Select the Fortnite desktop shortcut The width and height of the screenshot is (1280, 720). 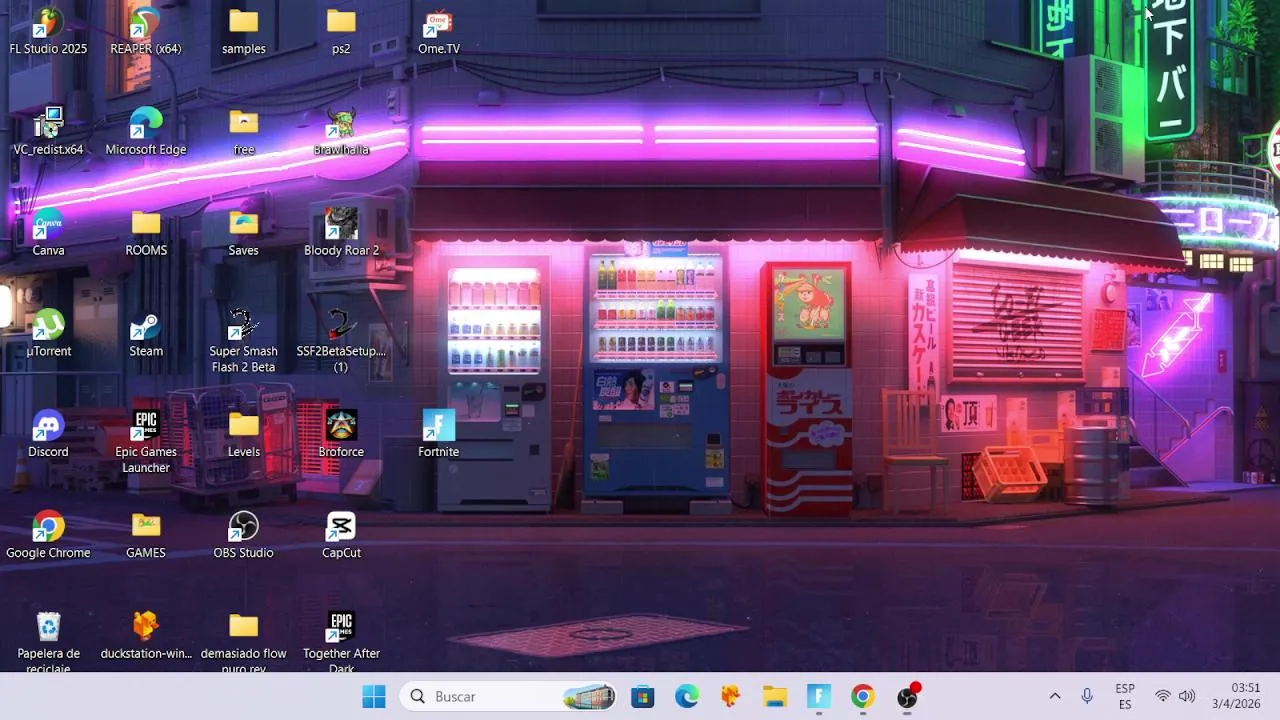pyautogui.click(x=439, y=434)
